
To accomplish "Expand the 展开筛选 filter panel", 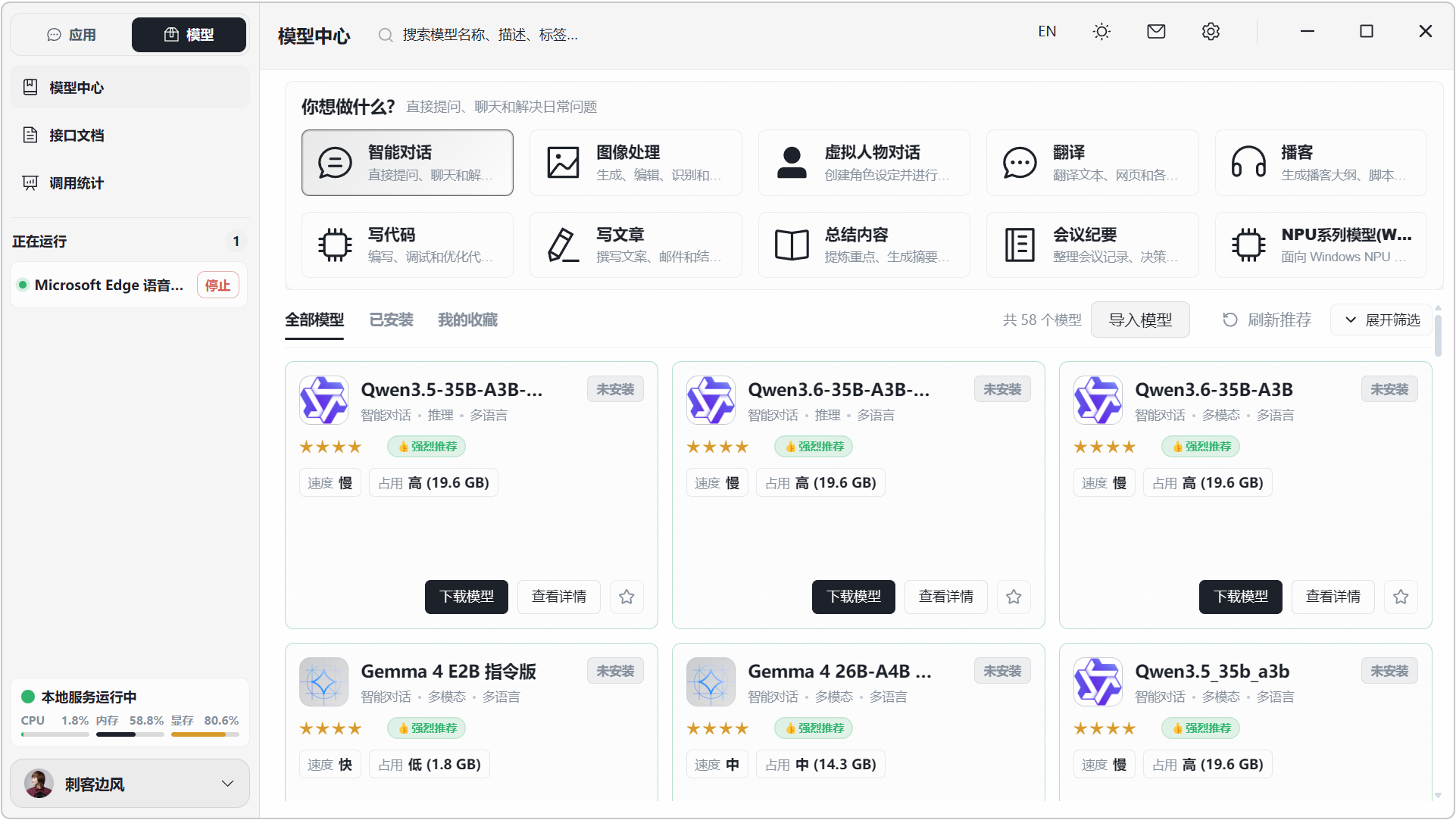I will tap(1381, 320).
